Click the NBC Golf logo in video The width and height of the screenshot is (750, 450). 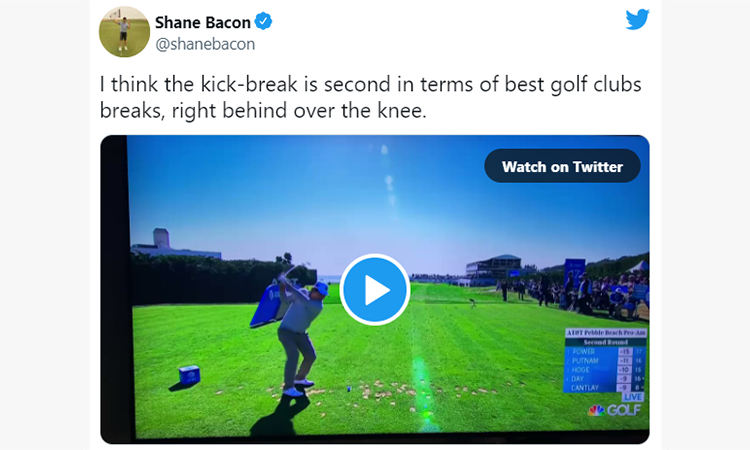pos(614,410)
